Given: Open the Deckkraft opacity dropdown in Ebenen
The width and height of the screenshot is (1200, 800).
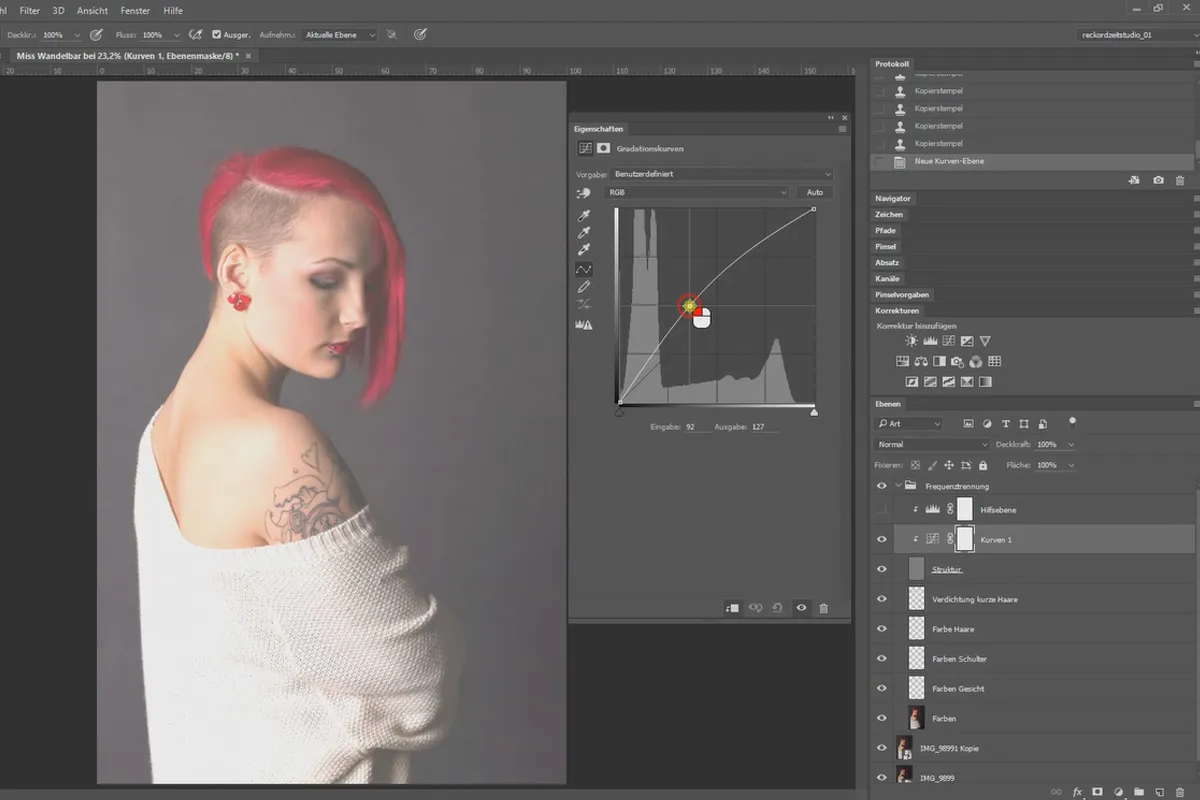Looking at the screenshot, I should (1071, 444).
